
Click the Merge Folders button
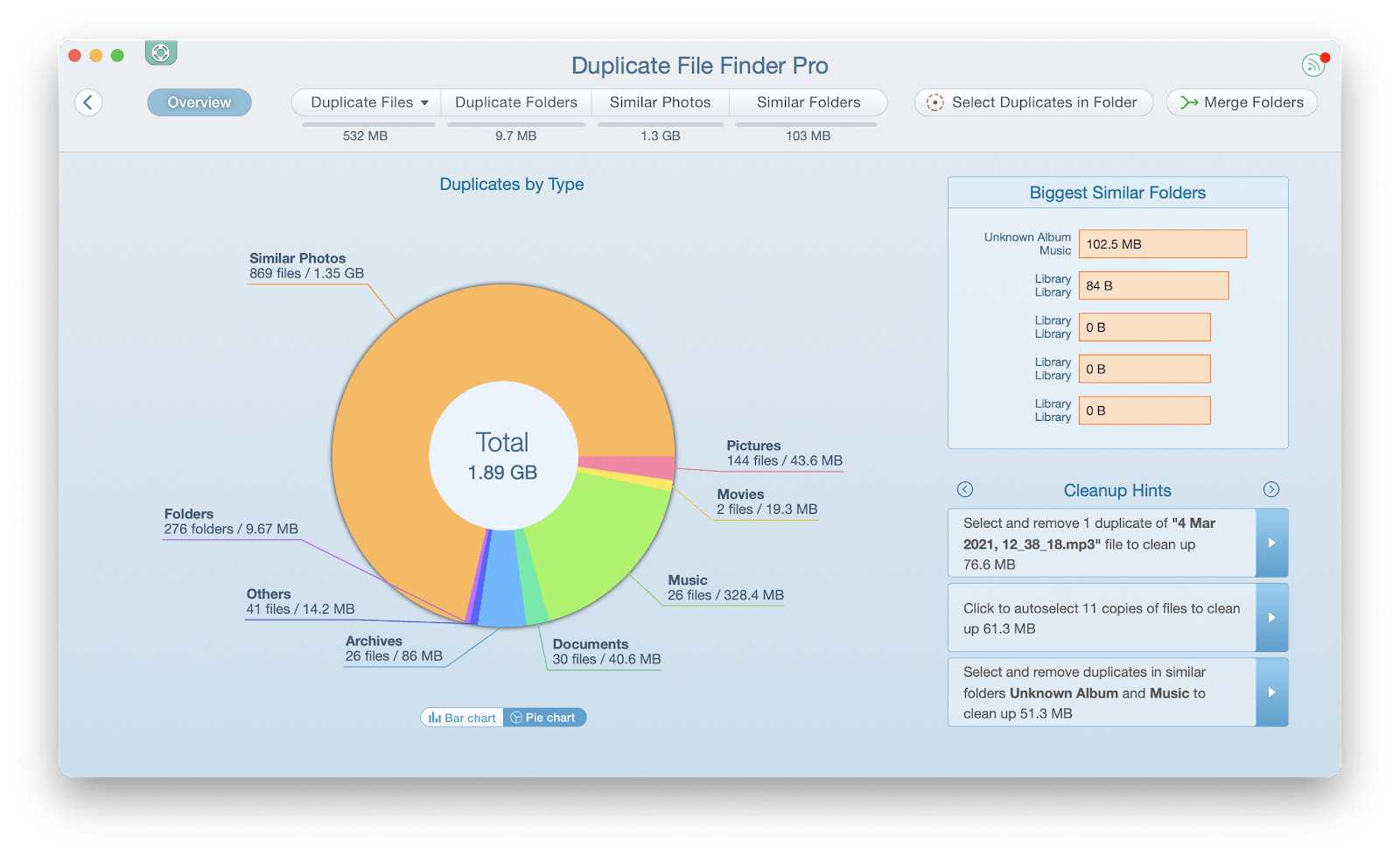[1242, 102]
